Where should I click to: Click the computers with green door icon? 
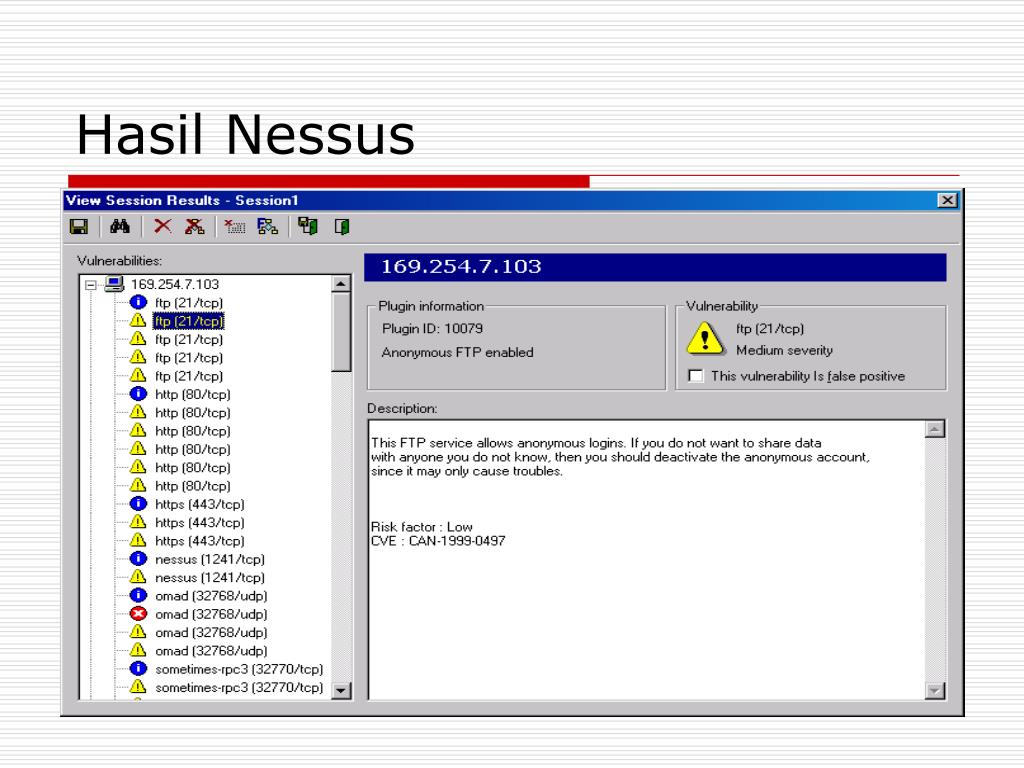[x=308, y=227]
